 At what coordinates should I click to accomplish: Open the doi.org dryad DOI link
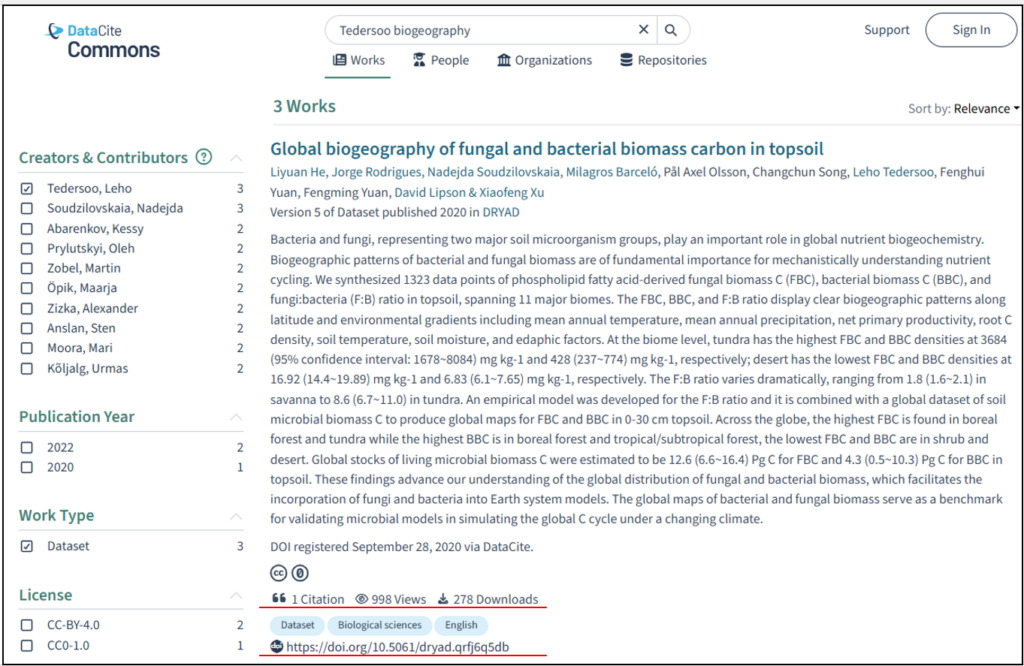[x=398, y=647]
